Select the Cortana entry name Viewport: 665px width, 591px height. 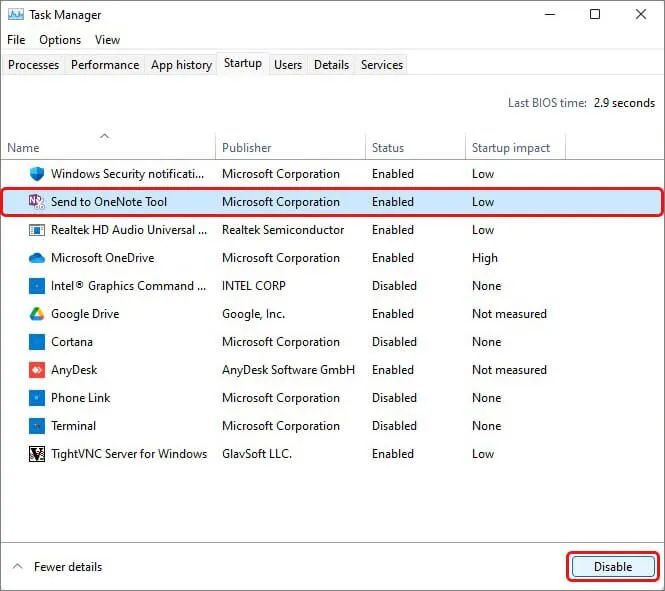pyautogui.click(x=72, y=342)
